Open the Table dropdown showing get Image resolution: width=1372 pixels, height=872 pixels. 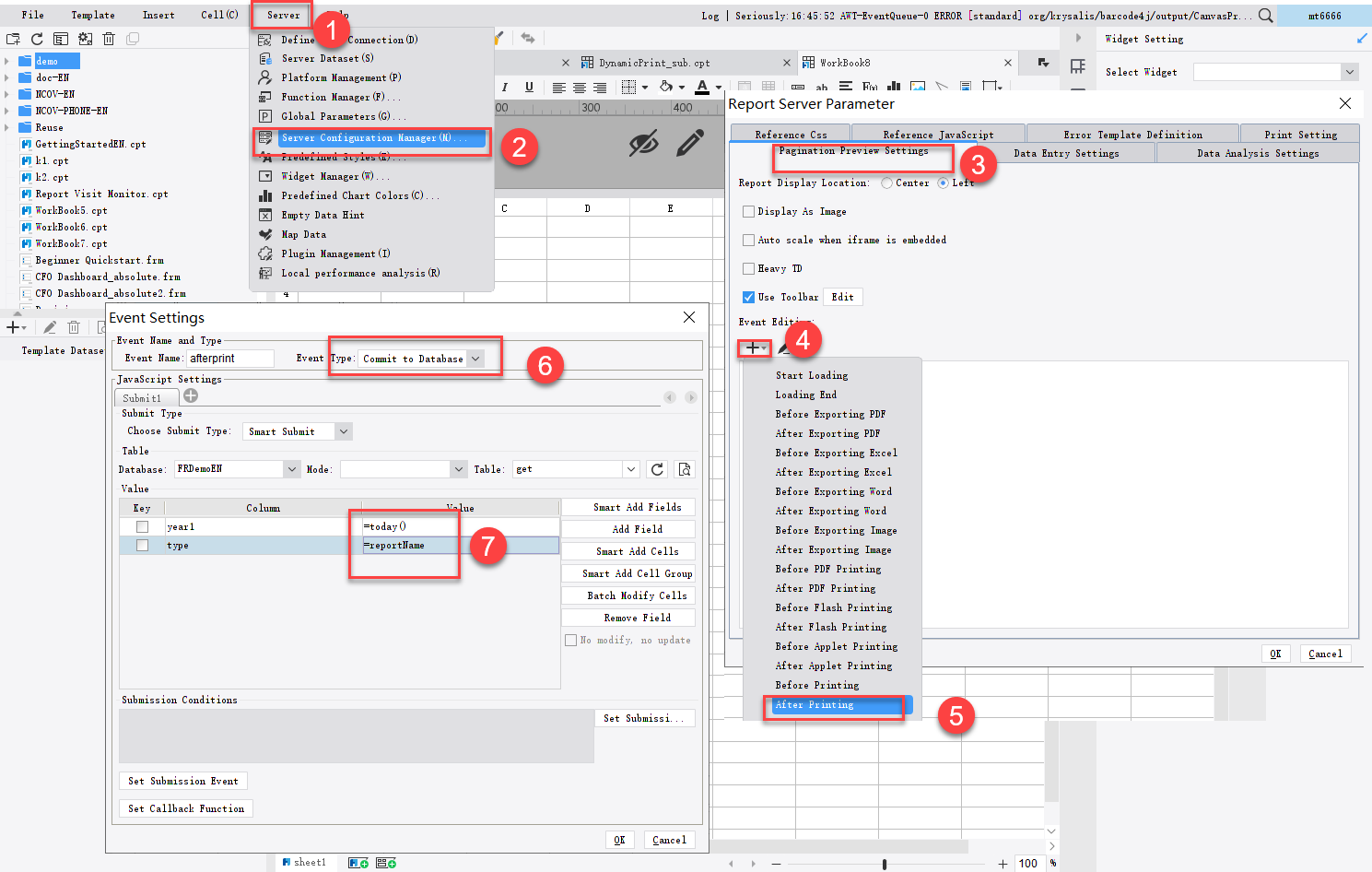point(631,469)
